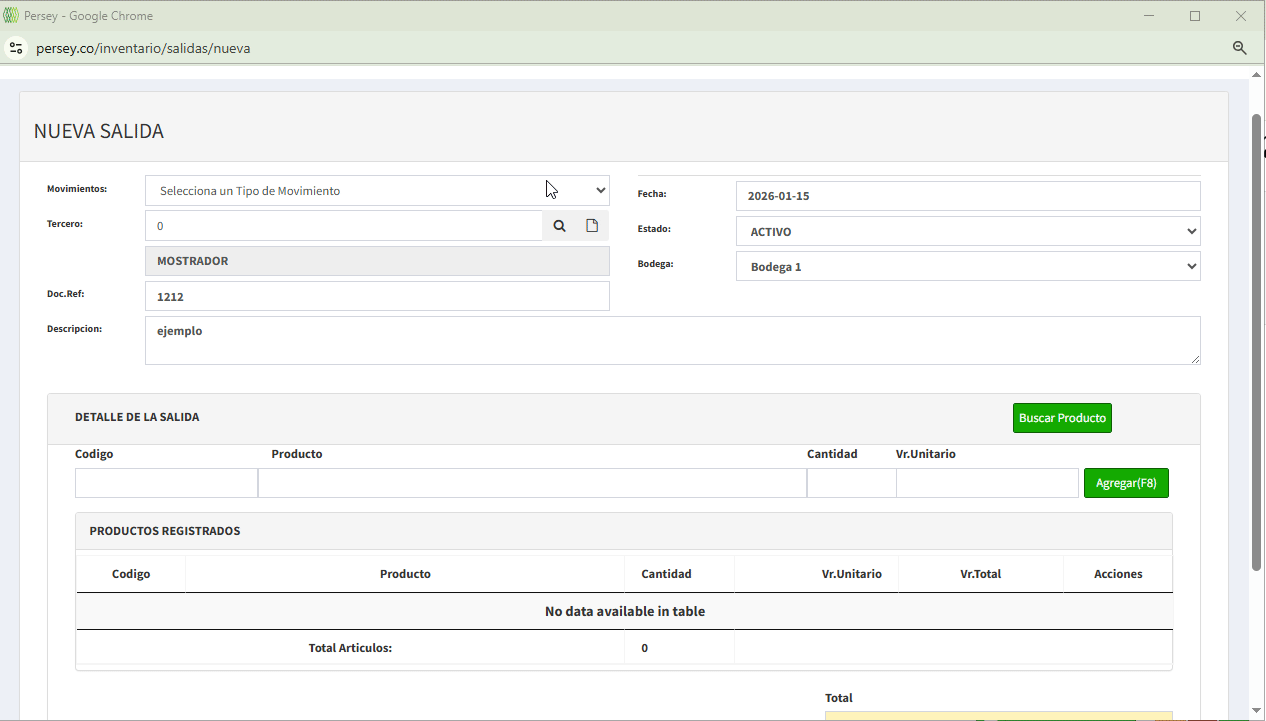The width and height of the screenshot is (1266, 721).
Task: Click the Chrome zoom magnifier icon
Action: (x=1239, y=48)
